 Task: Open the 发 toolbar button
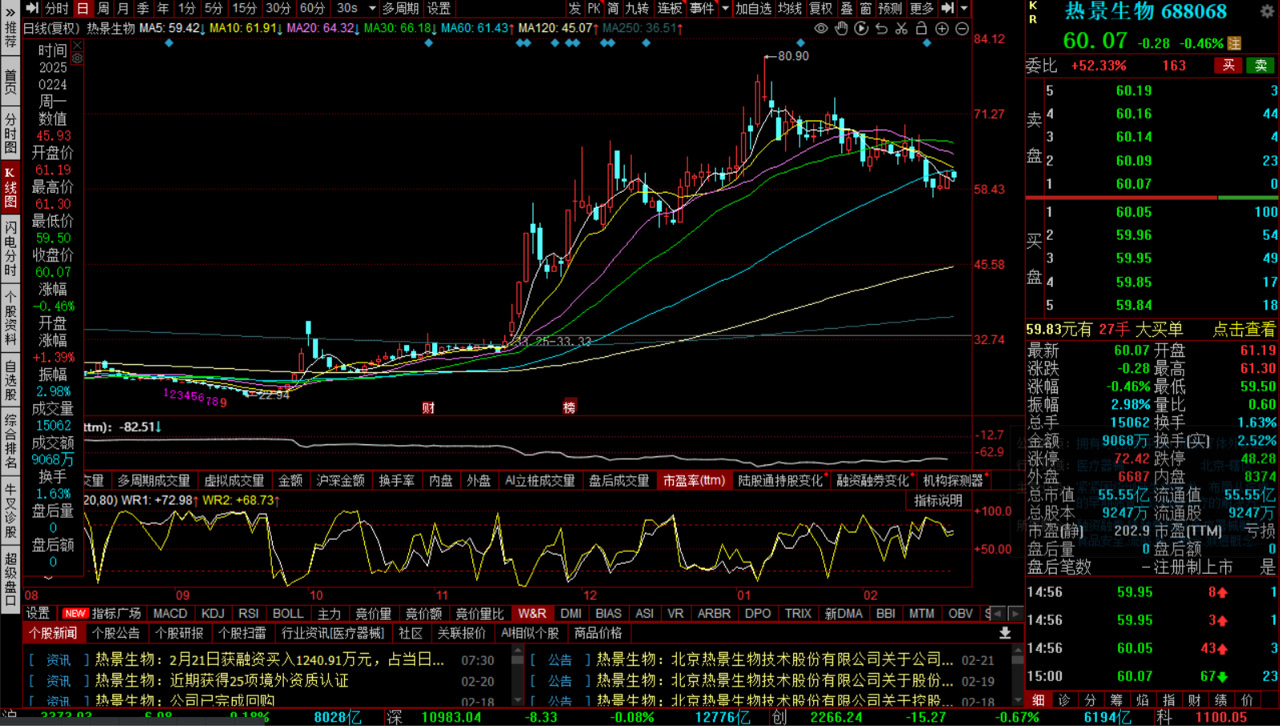[x=574, y=8]
